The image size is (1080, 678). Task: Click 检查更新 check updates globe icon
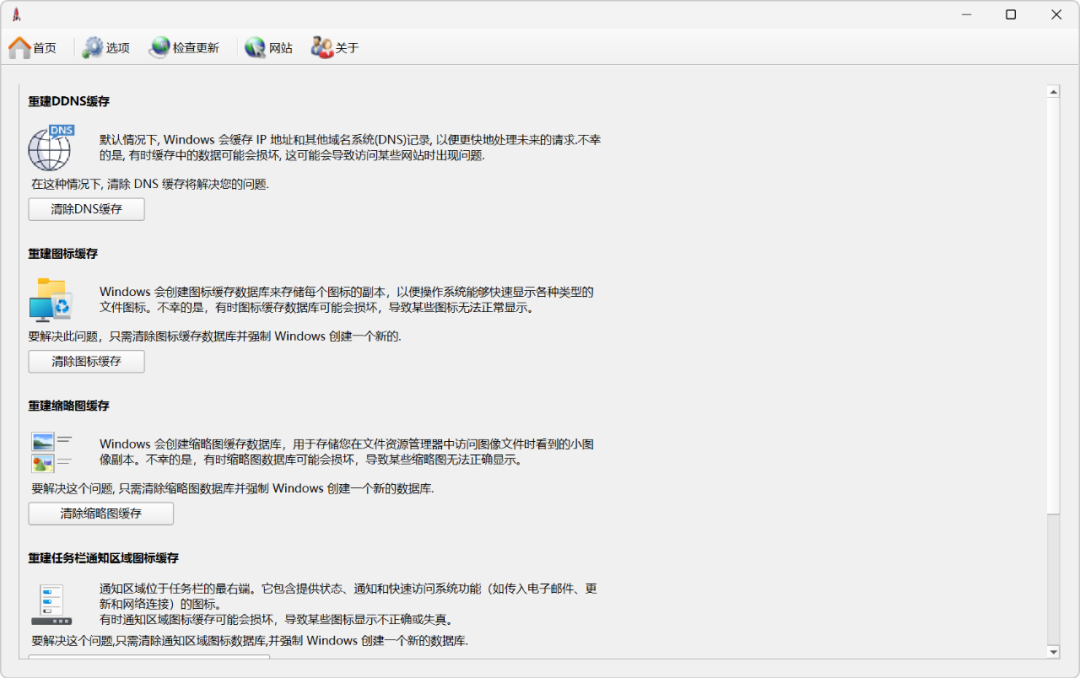point(160,48)
